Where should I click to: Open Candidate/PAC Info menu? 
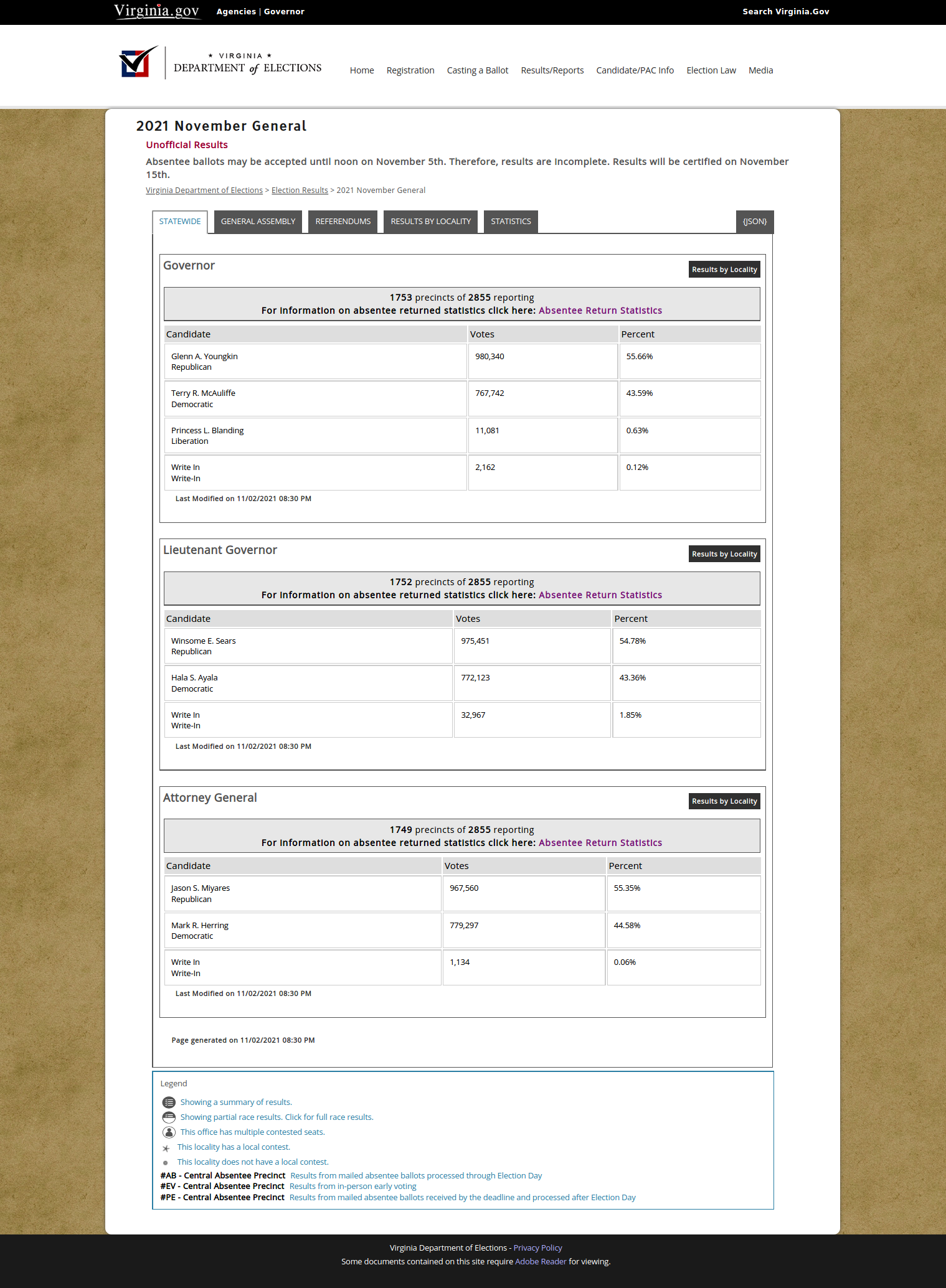click(x=635, y=70)
